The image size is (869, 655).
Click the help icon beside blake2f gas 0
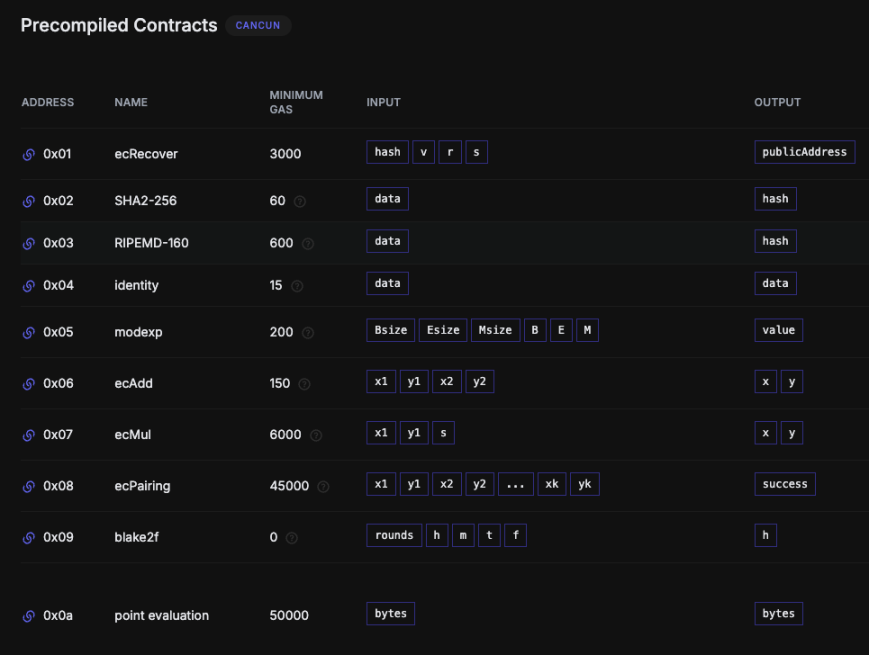292,538
